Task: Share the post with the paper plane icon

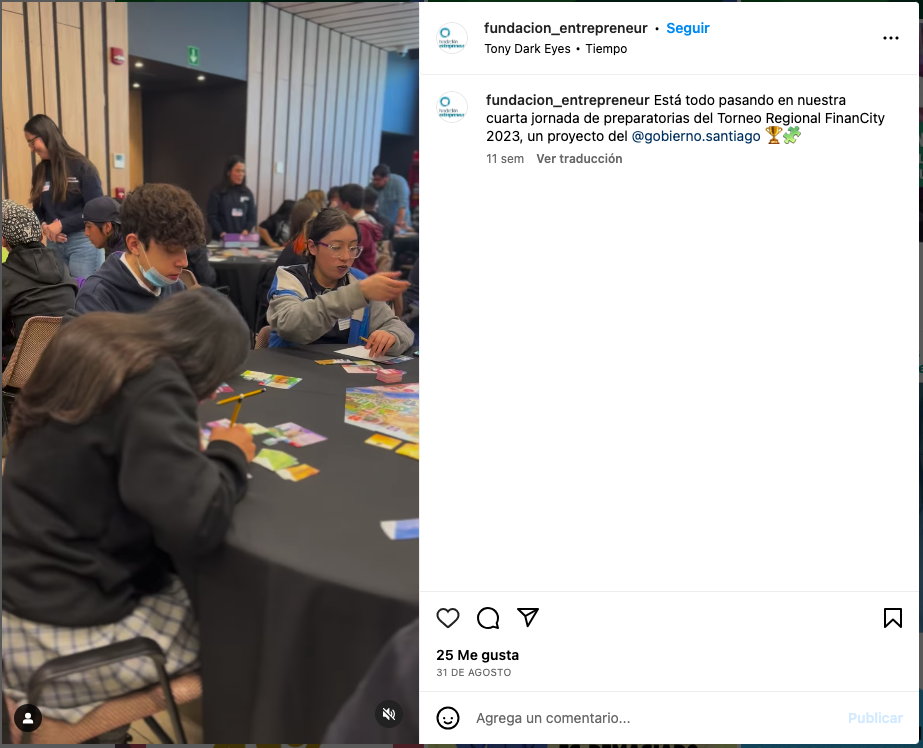Action: coord(528,617)
